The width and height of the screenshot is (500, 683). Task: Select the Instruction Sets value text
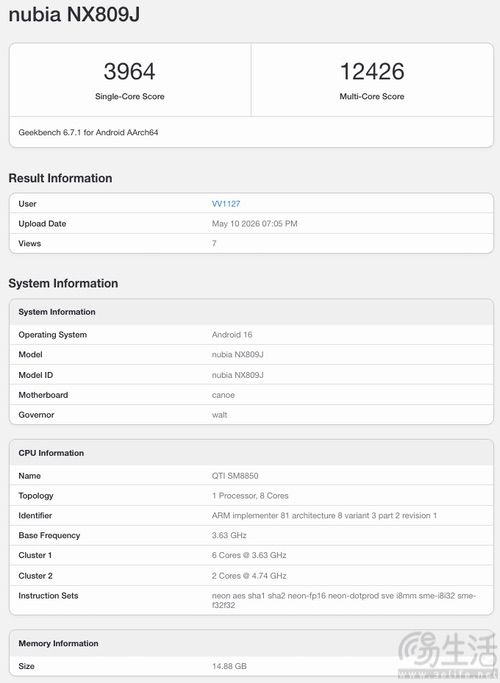[x=344, y=600]
